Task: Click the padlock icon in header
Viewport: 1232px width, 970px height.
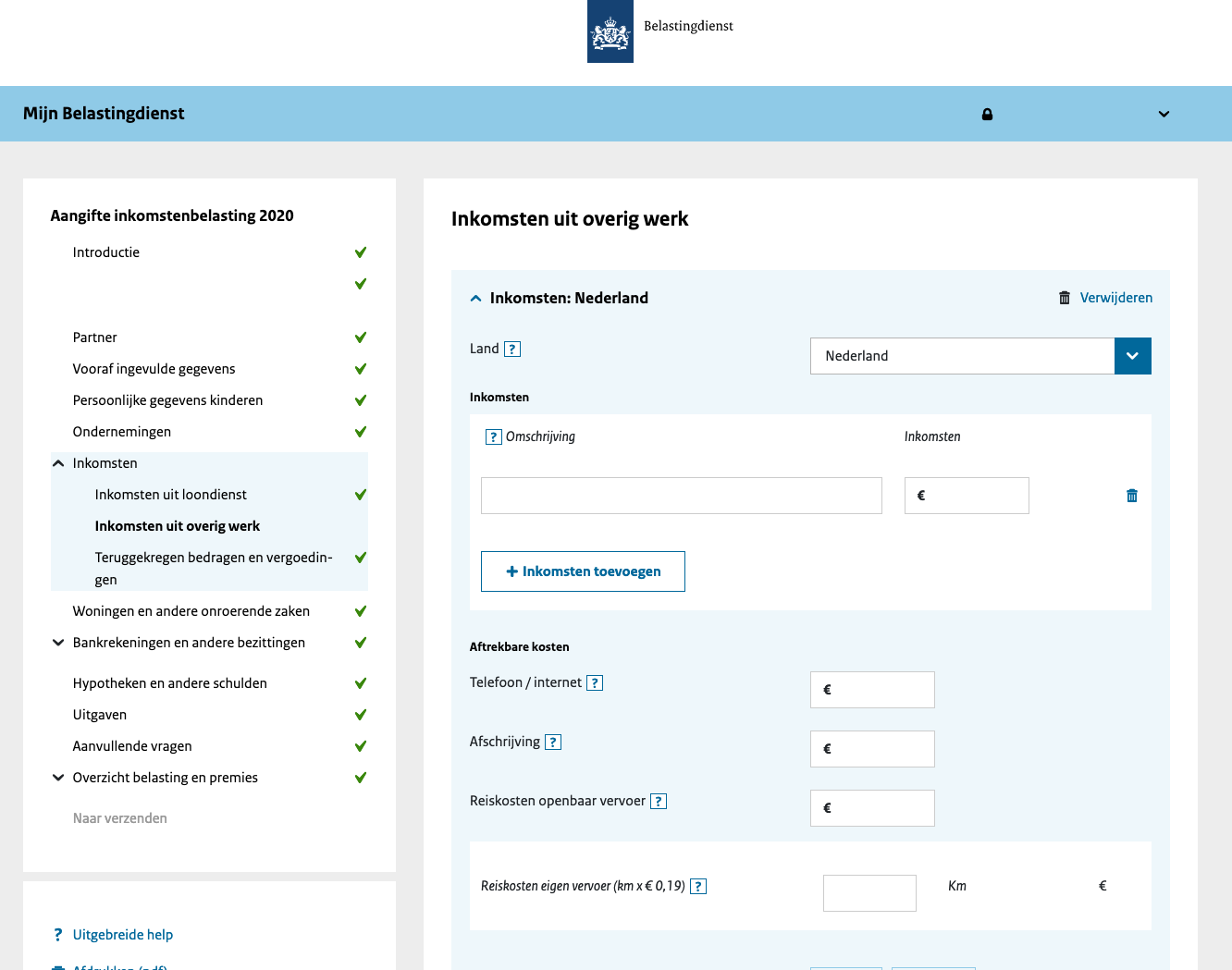Action: tap(987, 115)
